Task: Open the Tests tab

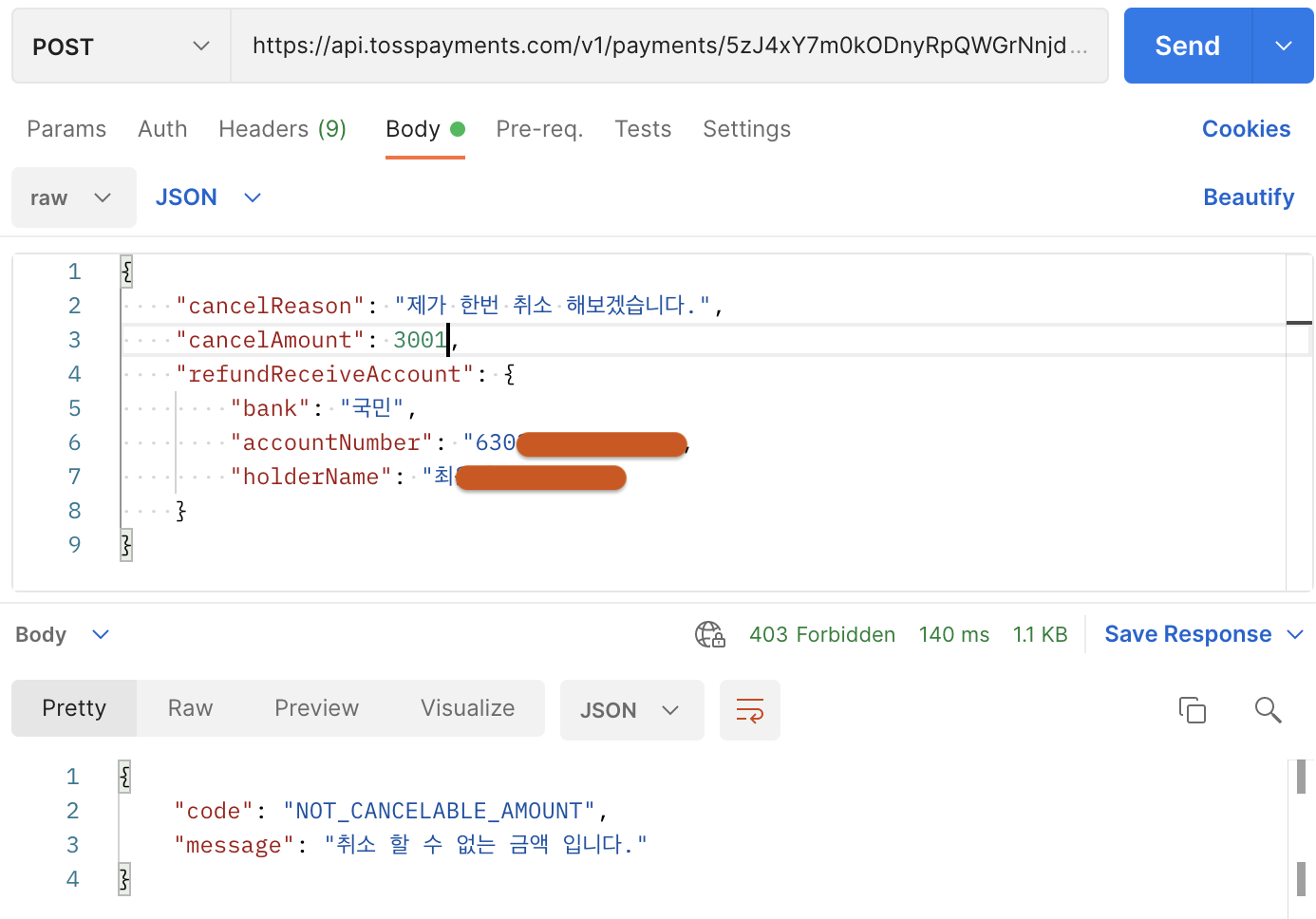Action: click(x=643, y=129)
